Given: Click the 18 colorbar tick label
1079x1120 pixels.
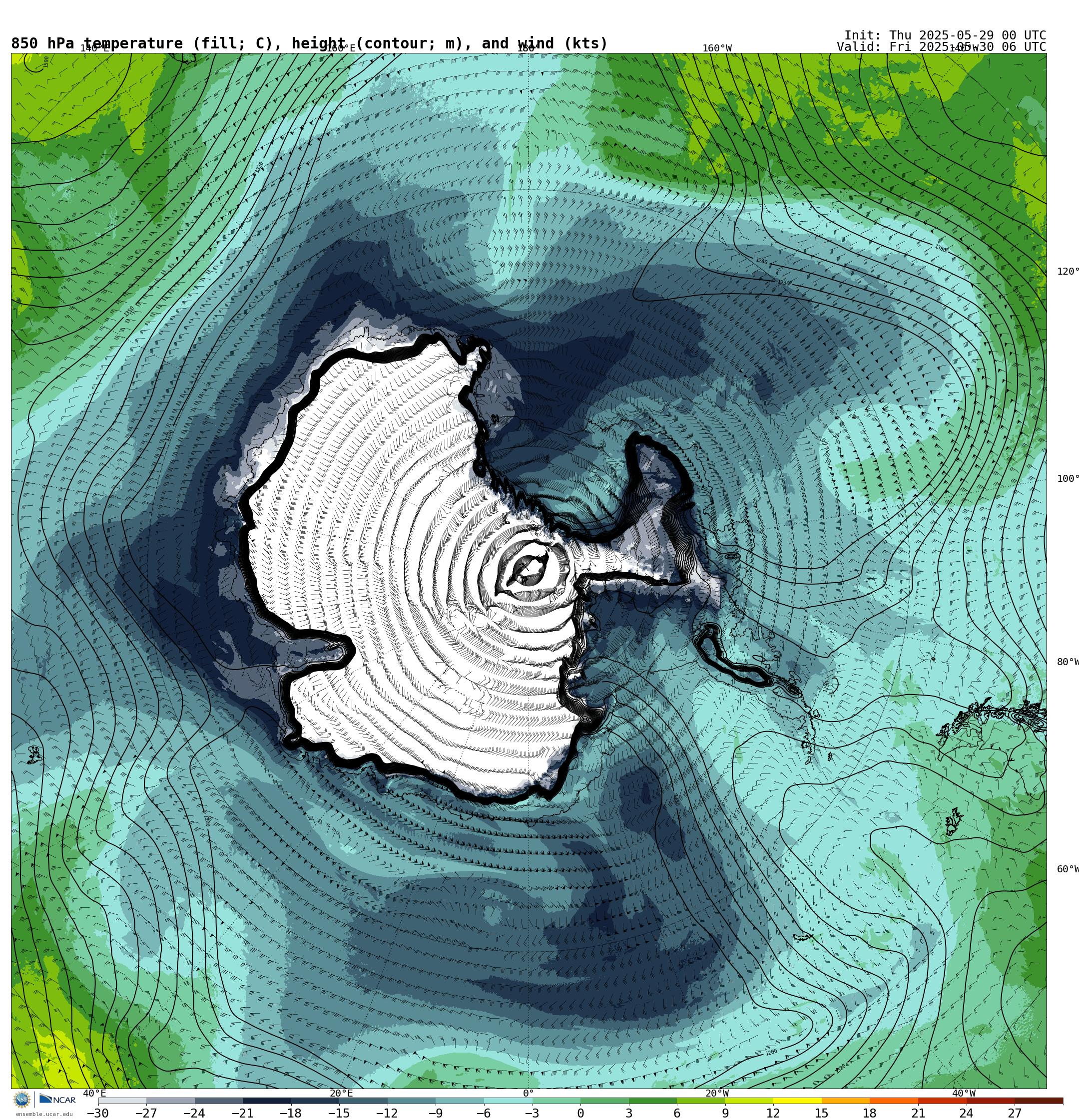Looking at the screenshot, I should click(x=870, y=1113).
